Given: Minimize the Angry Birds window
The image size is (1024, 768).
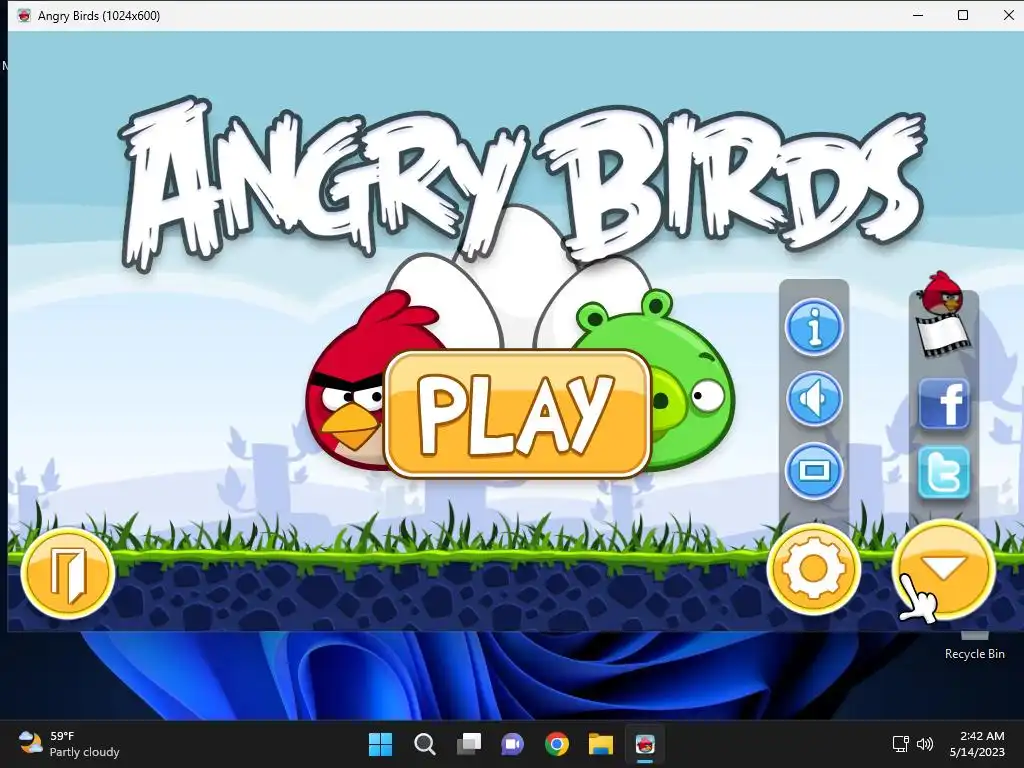Looking at the screenshot, I should pos(918,15).
